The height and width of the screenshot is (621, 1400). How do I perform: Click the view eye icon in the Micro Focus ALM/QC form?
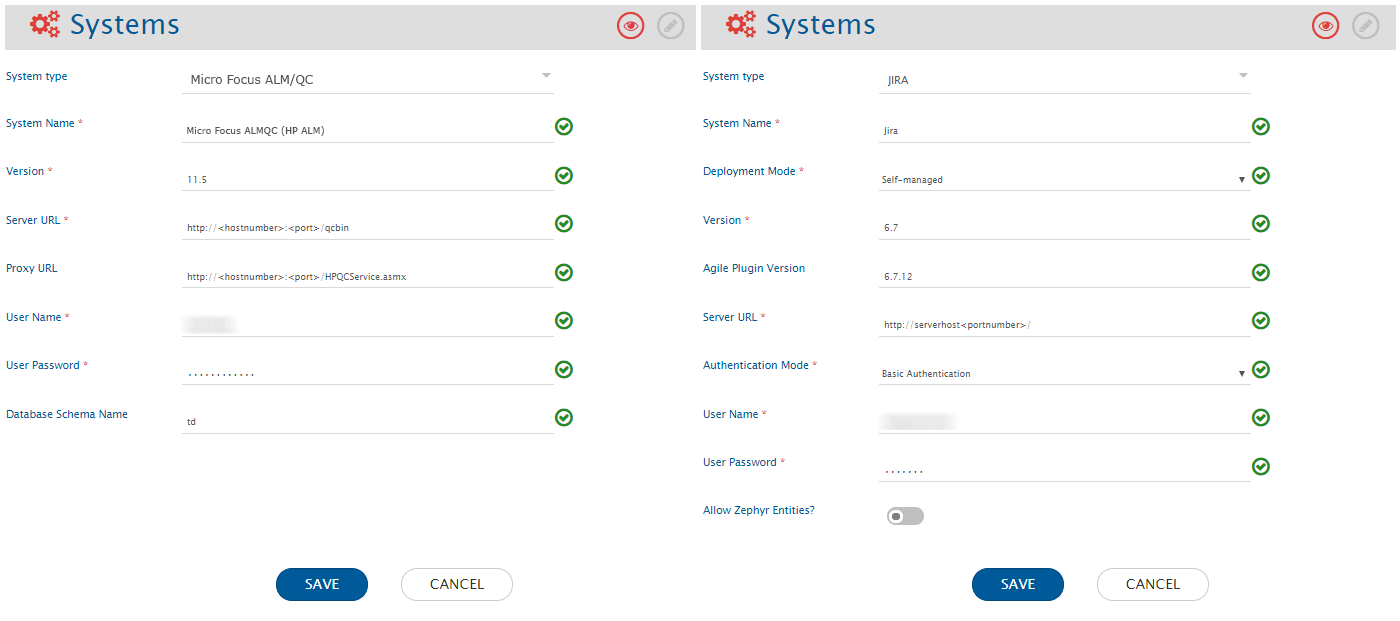pyautogui.click(x=630, y=27)
